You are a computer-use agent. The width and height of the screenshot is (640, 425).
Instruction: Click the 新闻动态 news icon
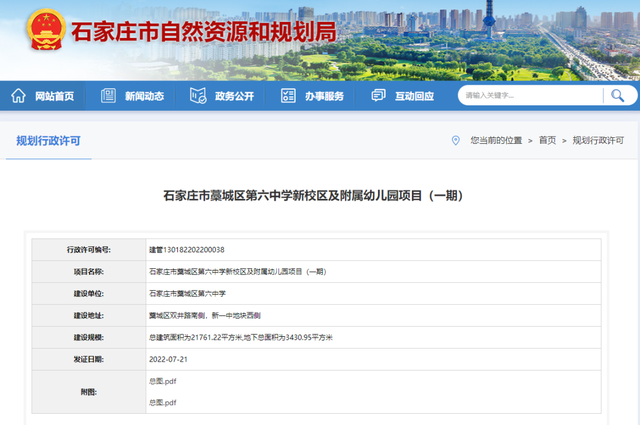(108, 96)
